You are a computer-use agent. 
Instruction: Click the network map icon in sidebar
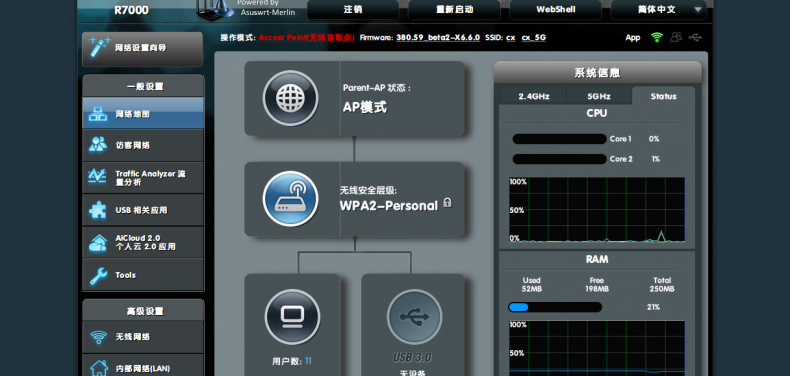pyautogui.click(x=98, y=114)
